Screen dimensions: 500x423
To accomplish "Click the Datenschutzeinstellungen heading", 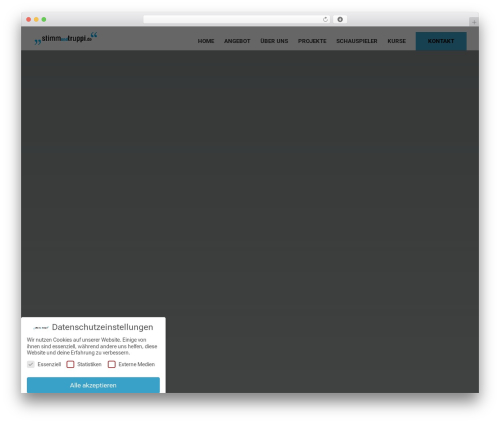I will [x=103, y=327].
